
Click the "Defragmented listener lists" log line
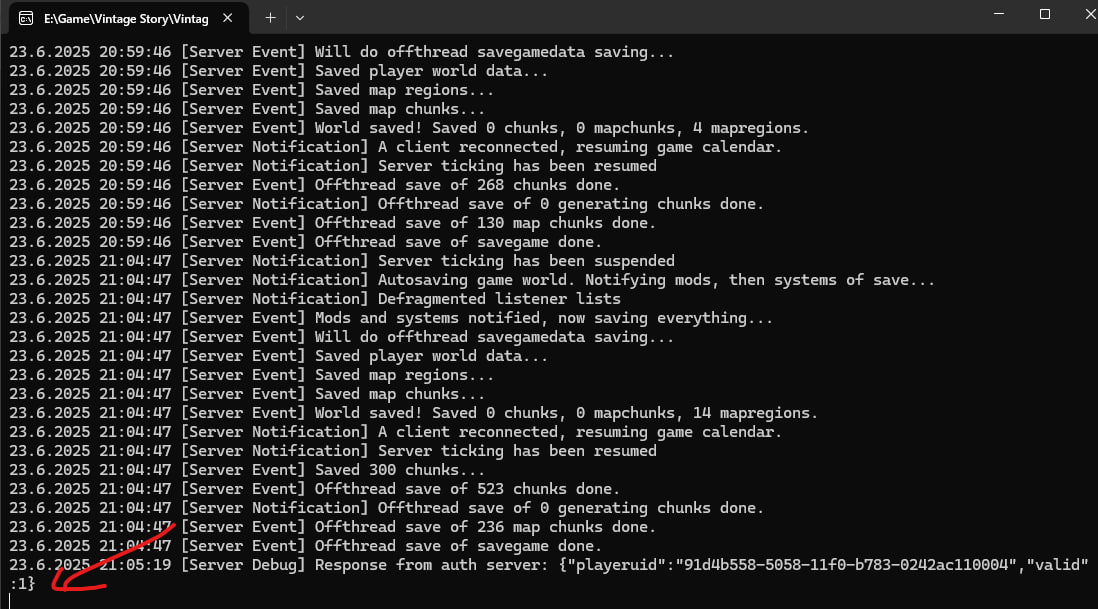point(498,299)
